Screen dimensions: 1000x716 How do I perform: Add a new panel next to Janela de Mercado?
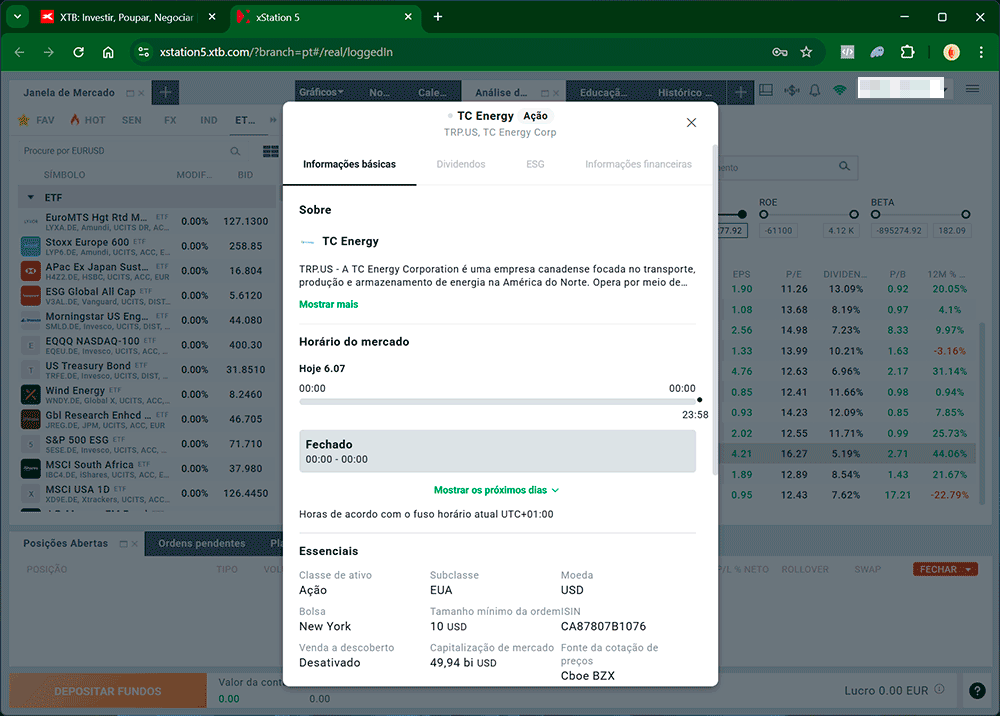pos(165,92)
